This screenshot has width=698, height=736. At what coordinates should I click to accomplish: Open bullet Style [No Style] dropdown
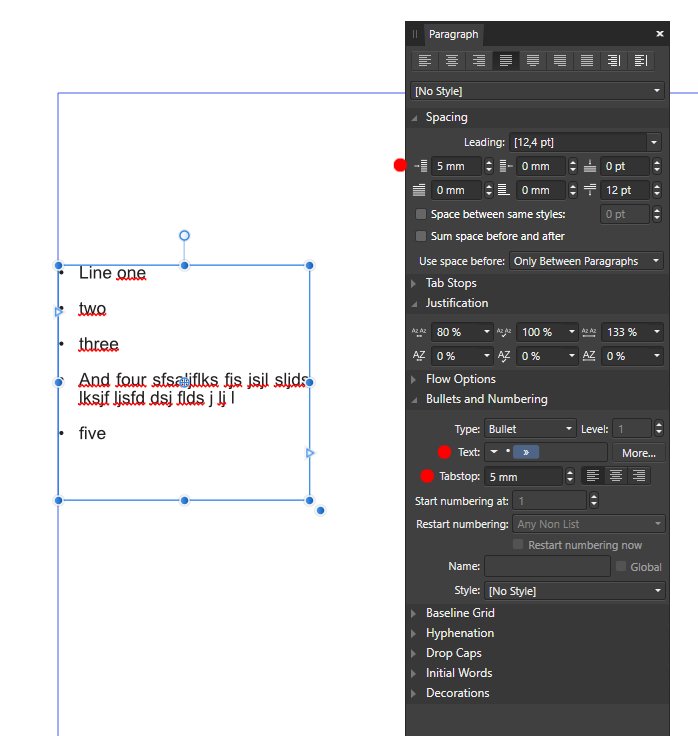pyautogui.click(x=575, y=590)
